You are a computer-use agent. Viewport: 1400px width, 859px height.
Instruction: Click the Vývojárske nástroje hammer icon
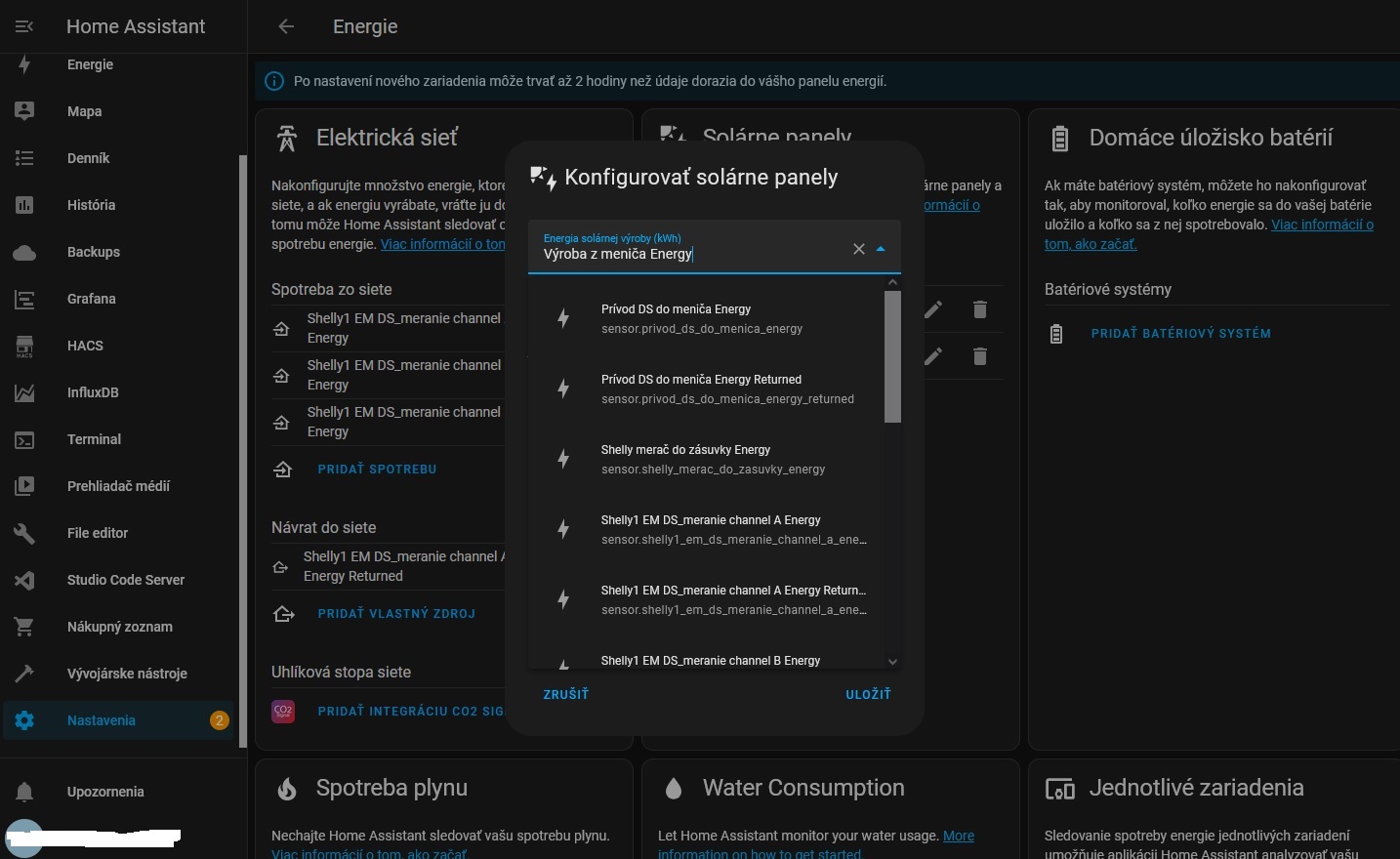[x=24, y=674]
